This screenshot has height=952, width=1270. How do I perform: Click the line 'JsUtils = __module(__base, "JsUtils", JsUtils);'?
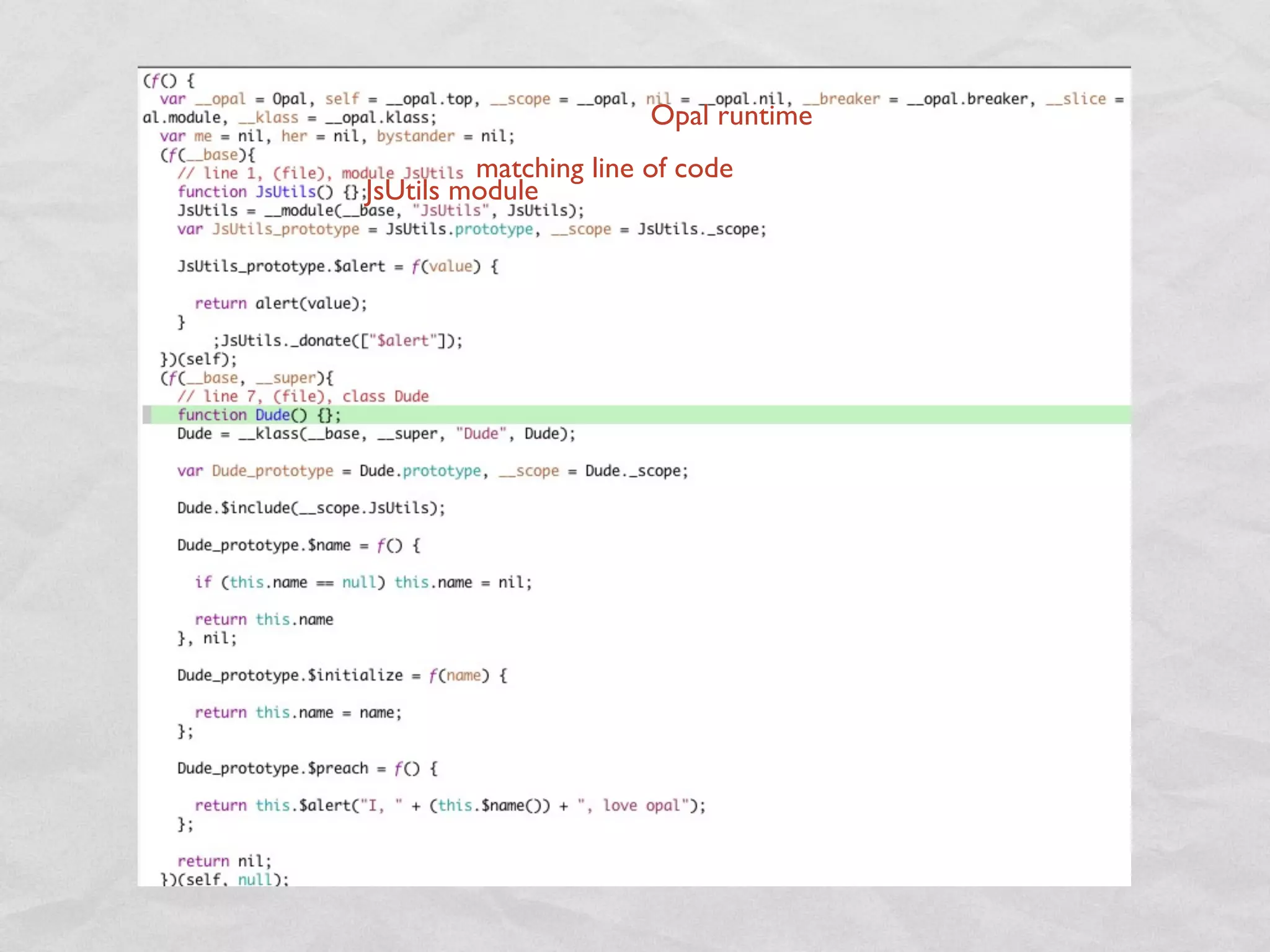coord(381,210)
